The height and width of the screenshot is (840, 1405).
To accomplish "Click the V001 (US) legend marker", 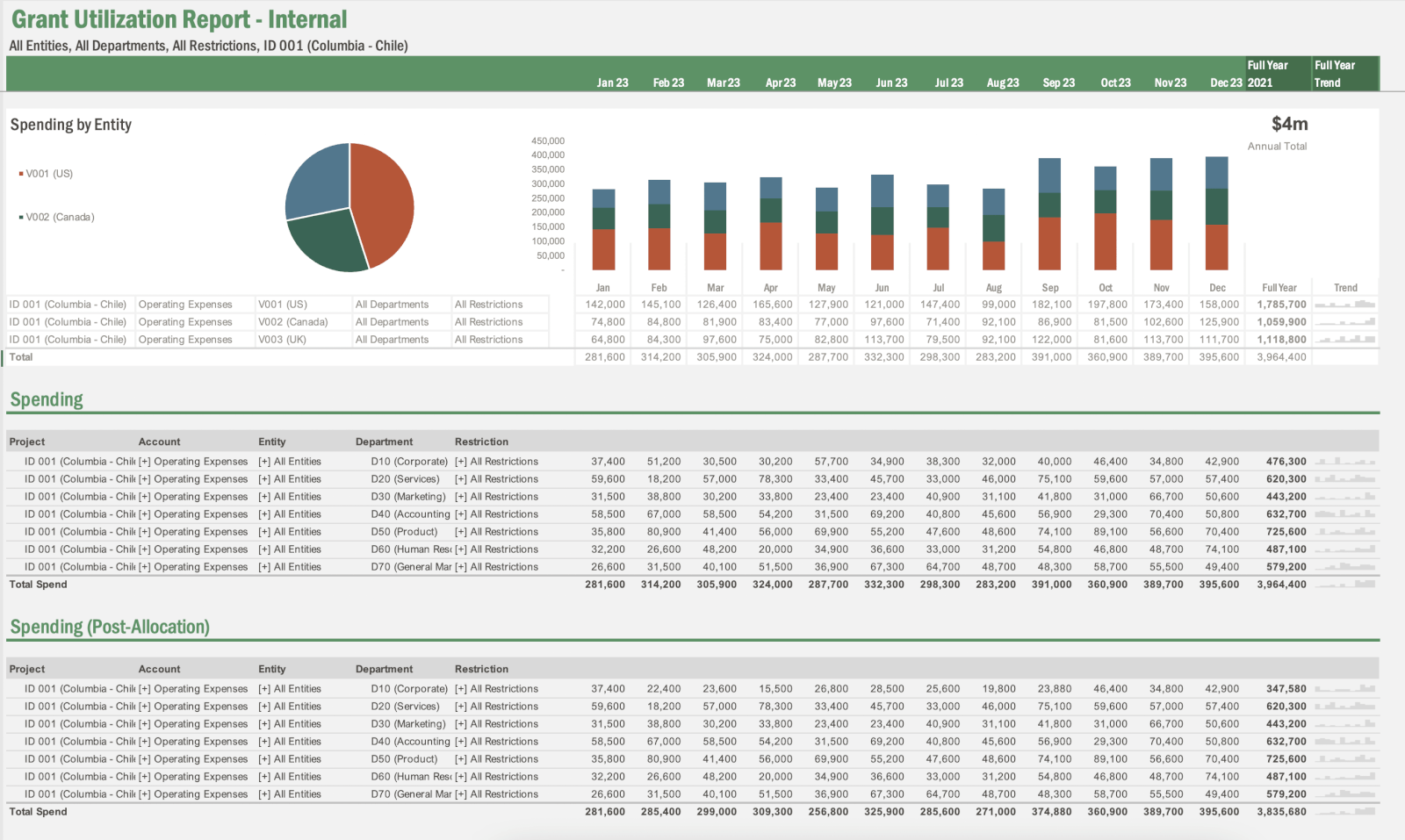I will 21,174.
